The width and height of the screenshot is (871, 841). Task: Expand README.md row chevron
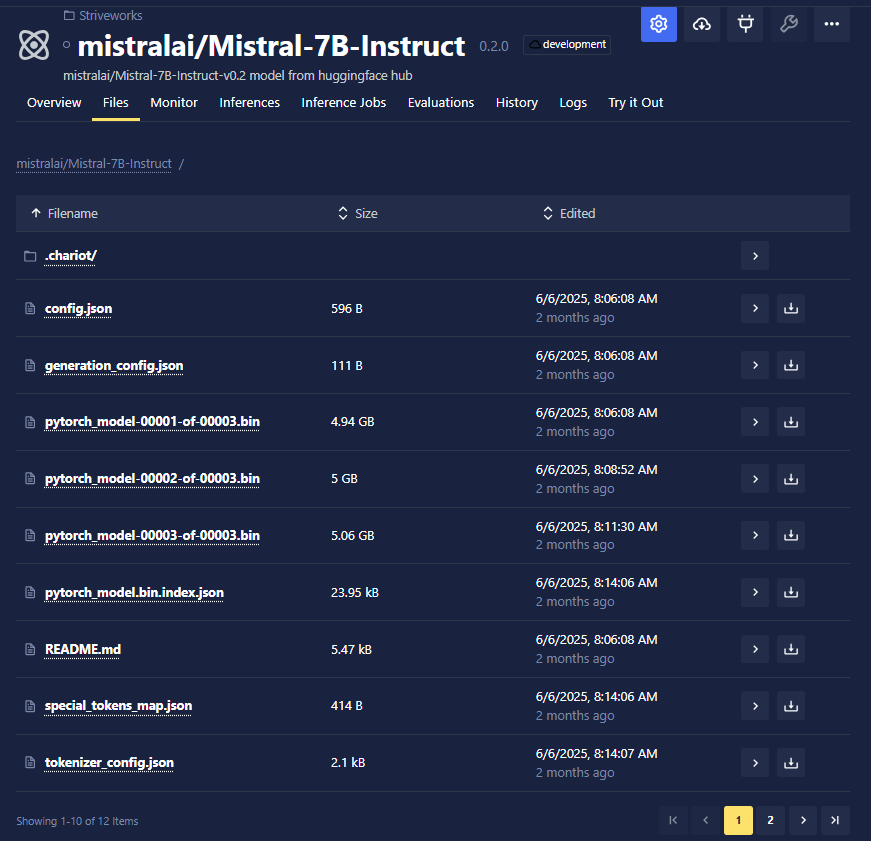755,649
